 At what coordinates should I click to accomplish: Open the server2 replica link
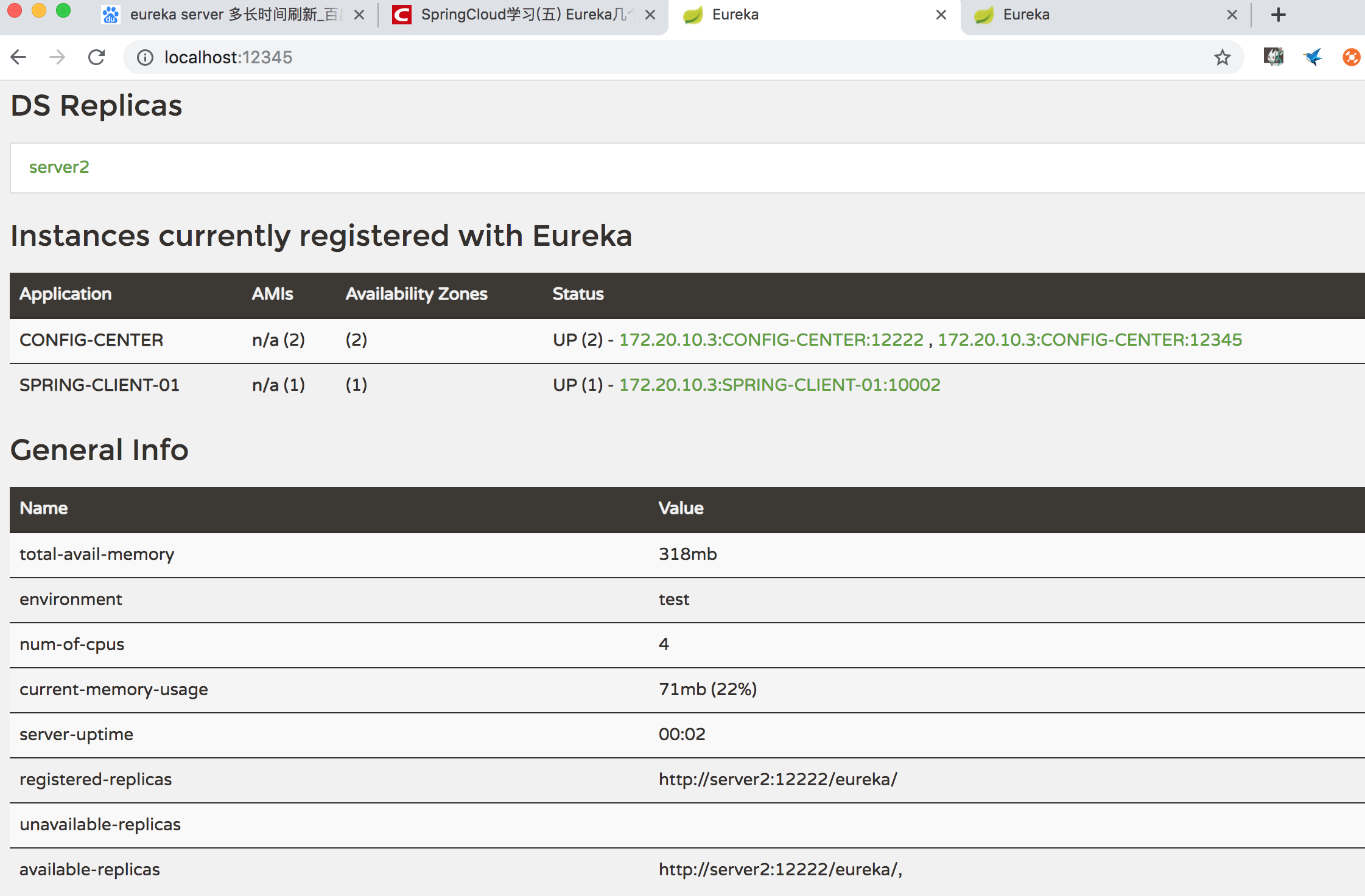coord(59,167)
